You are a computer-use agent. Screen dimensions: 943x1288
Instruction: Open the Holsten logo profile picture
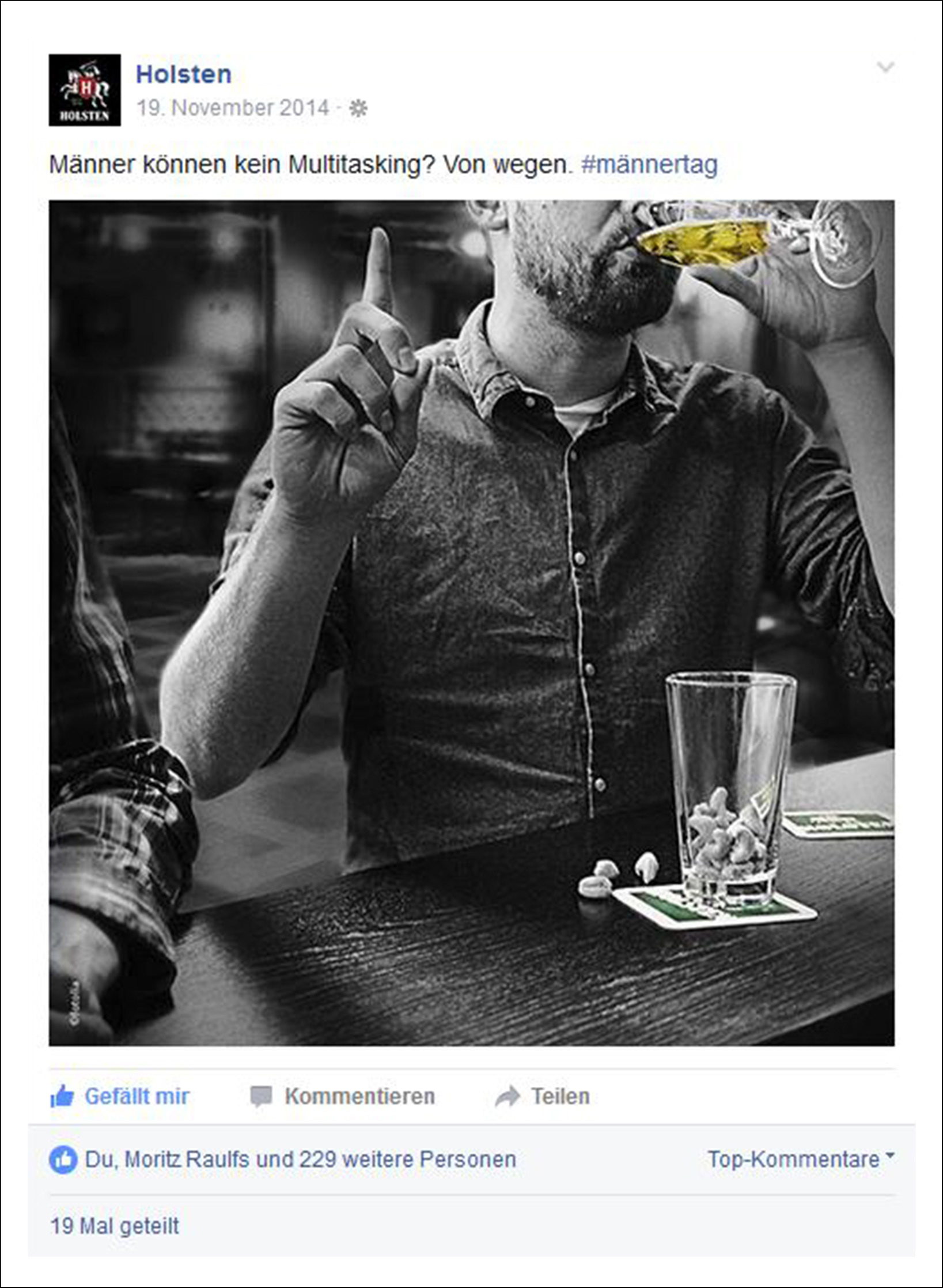point(85,90)
